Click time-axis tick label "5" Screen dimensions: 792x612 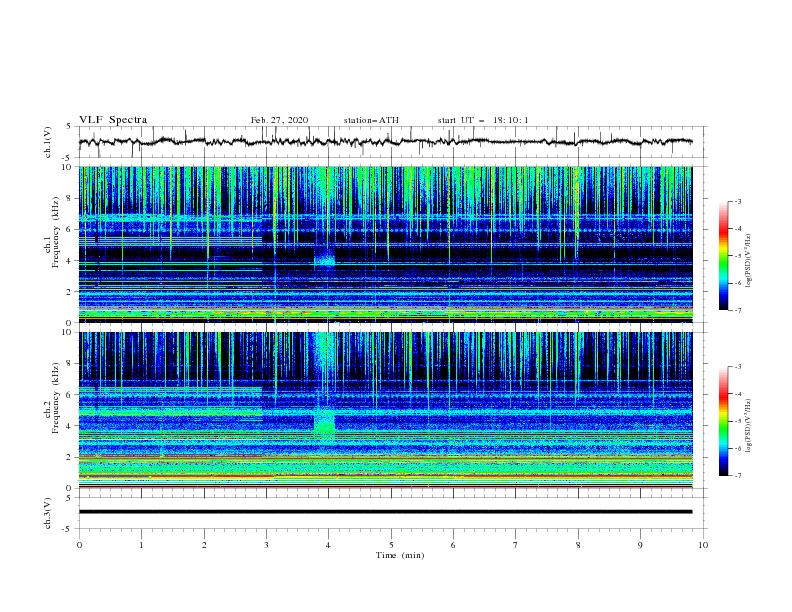pyautogui.click(x=391, y=545)
